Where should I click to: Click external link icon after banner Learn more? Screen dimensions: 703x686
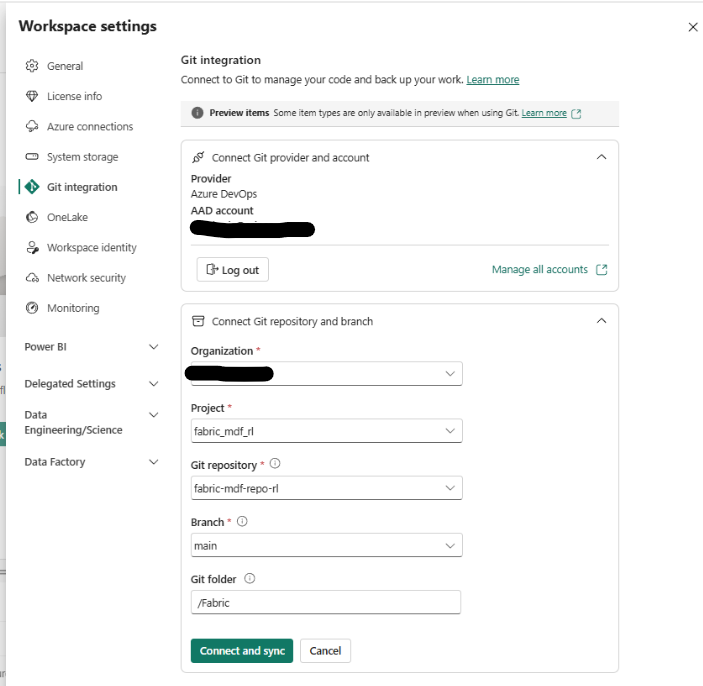[576, 114]
